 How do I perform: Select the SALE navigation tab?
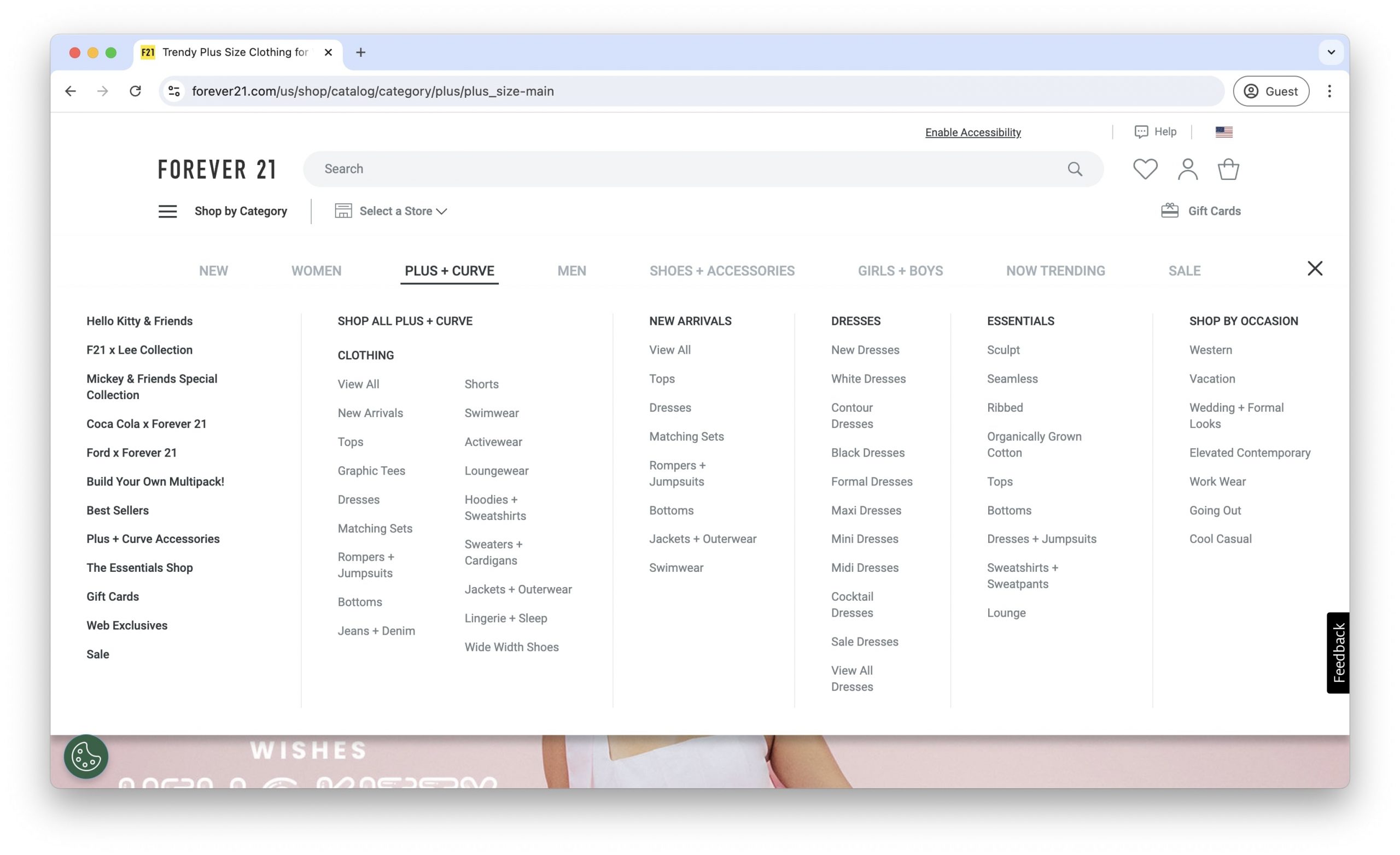[1184, 270]
